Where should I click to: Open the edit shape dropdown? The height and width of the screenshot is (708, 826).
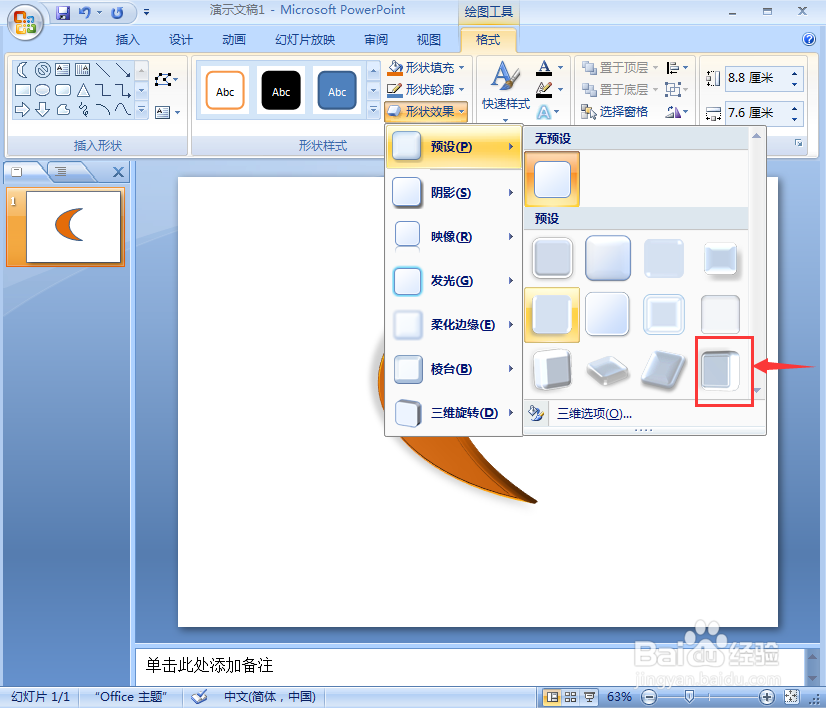point(166,80)
